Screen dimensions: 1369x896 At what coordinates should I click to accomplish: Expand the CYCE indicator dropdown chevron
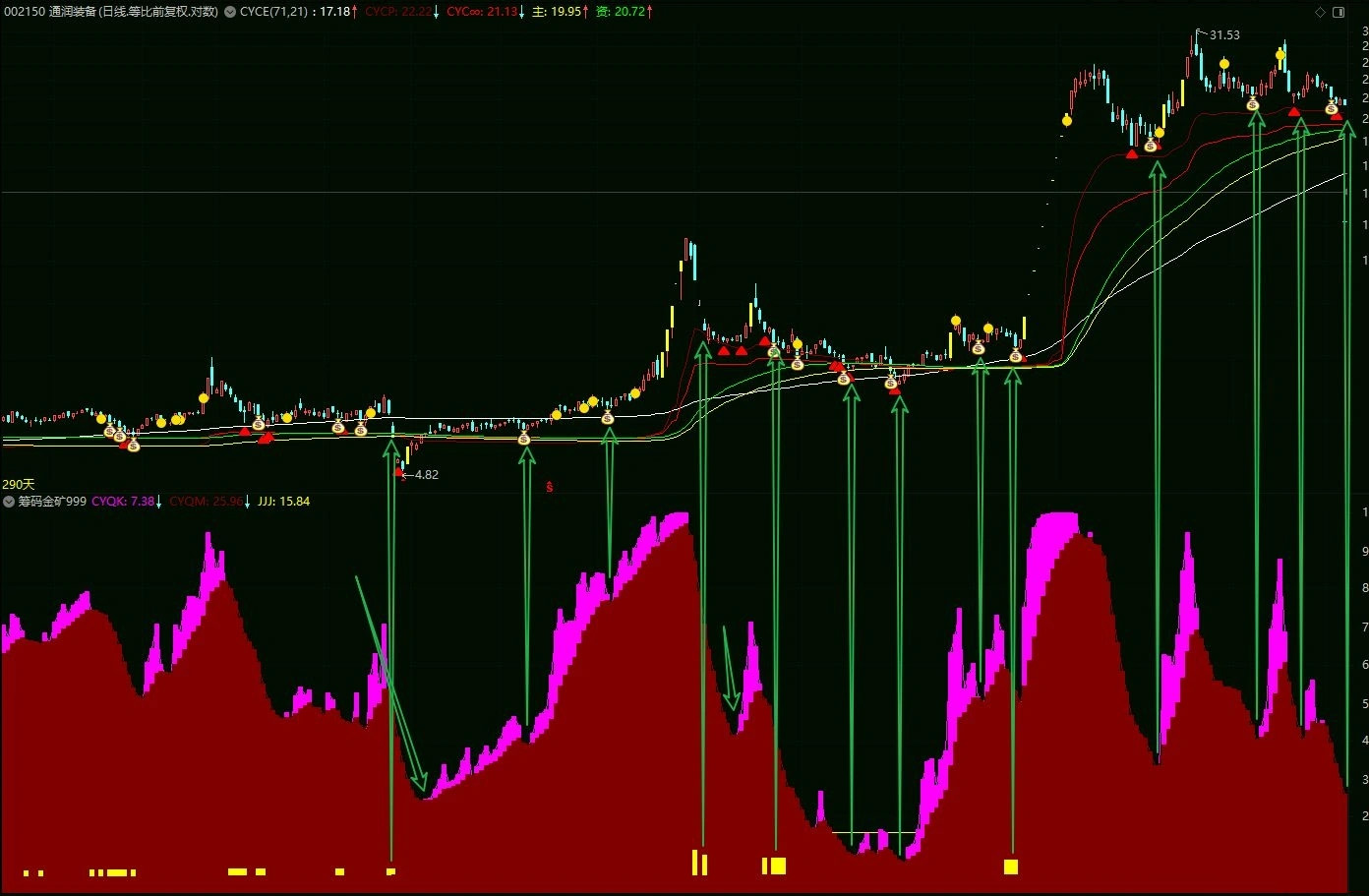[x=230, y=12]
